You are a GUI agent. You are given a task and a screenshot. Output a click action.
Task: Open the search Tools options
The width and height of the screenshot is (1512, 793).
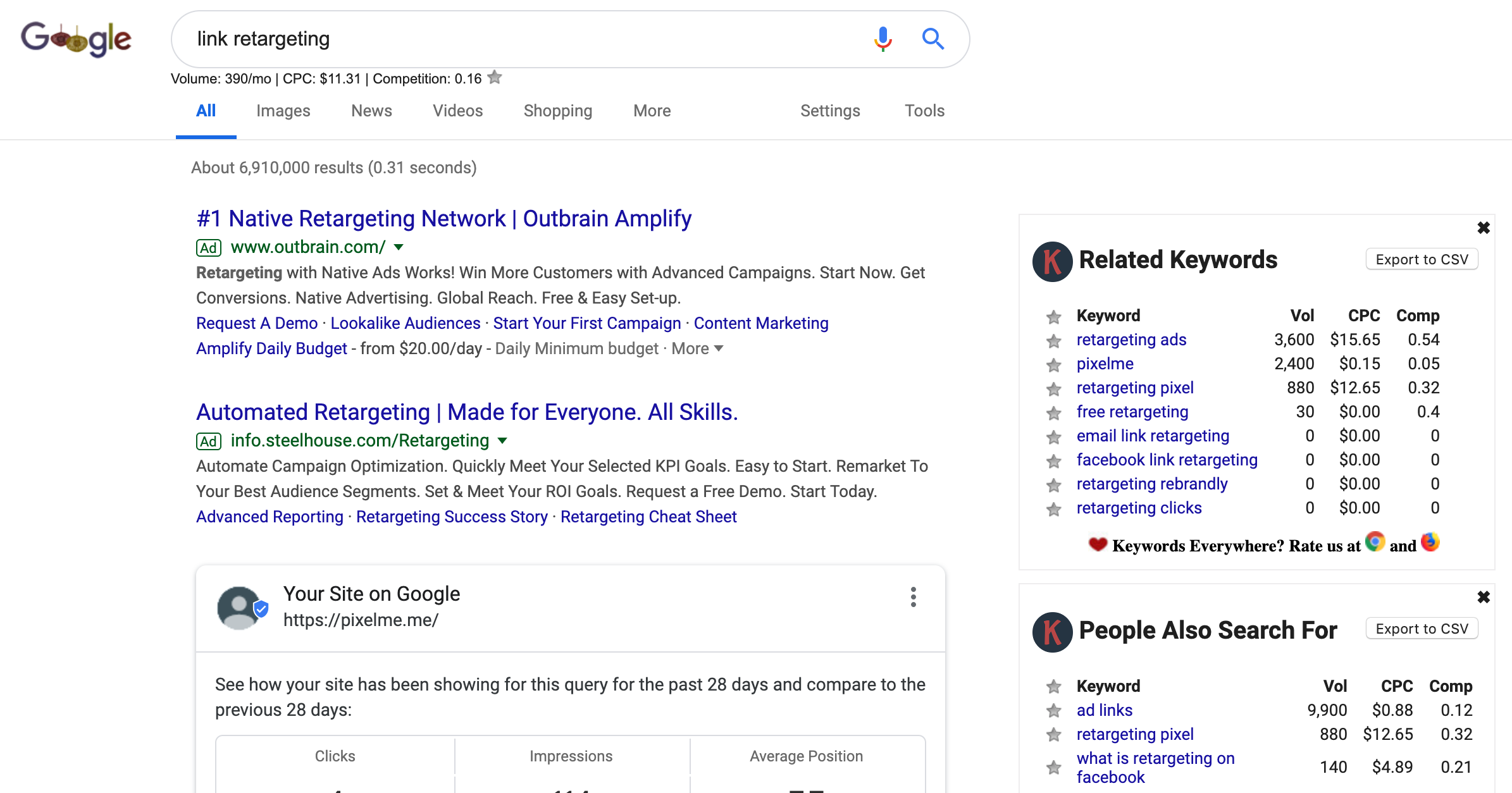coord(924,111)
